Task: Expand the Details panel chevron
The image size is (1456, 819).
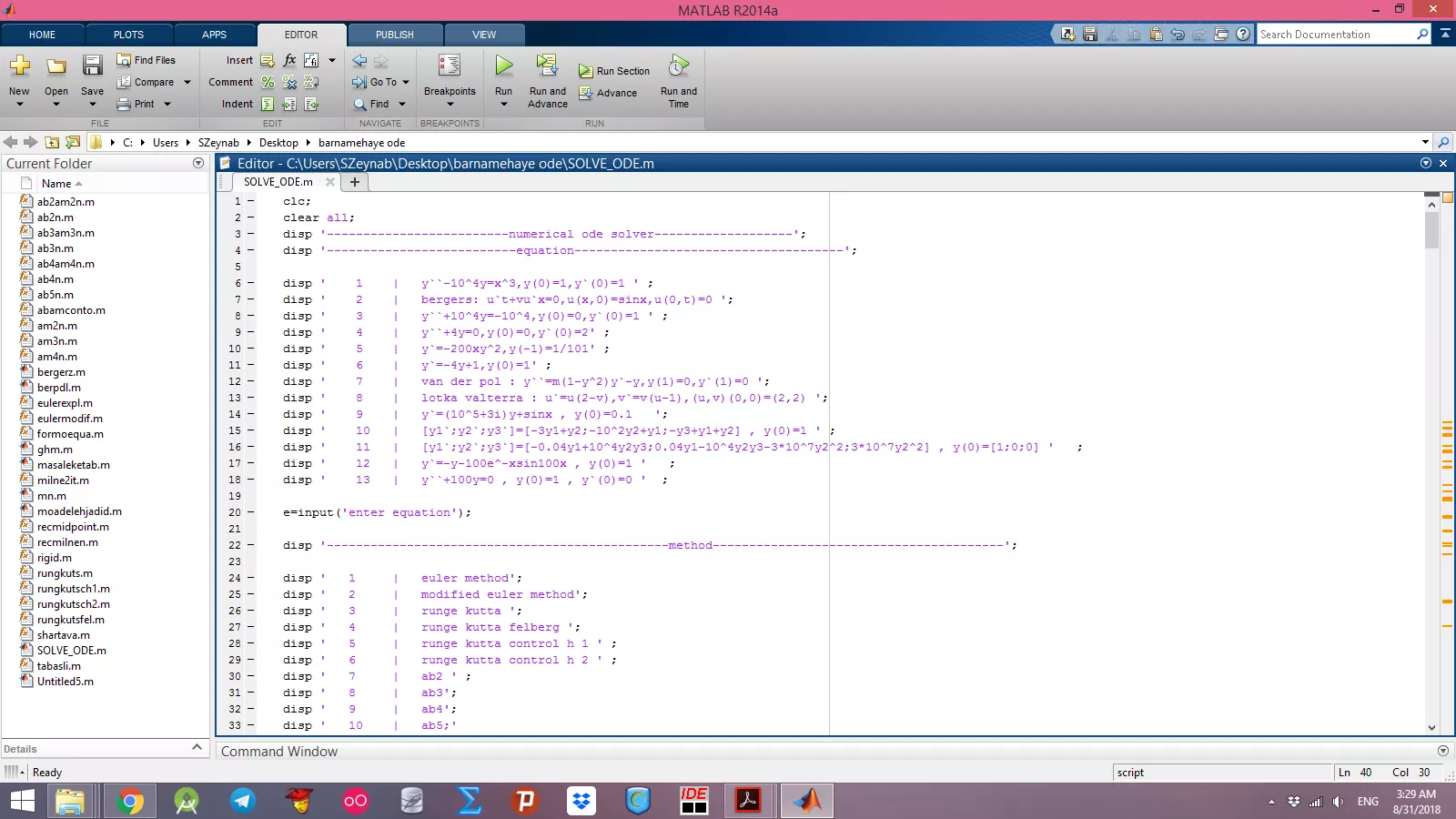Action: tap(197, 747)
